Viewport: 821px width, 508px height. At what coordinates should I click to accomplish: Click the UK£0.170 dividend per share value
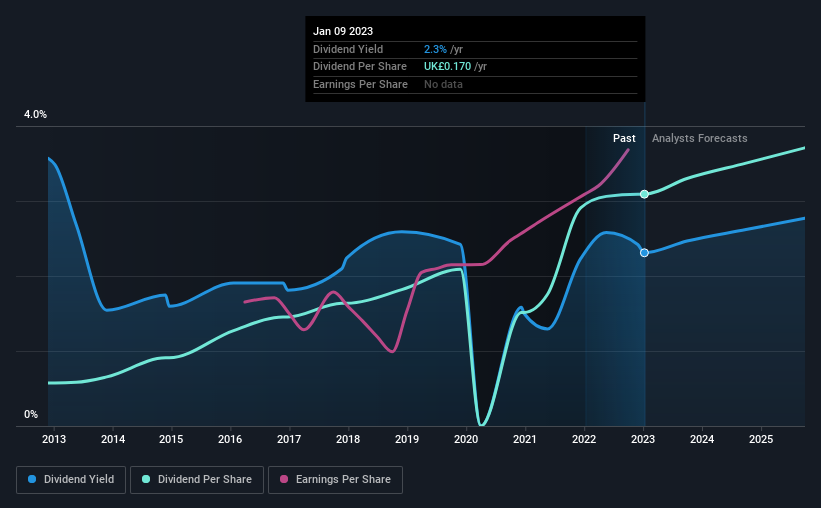coord(447,67)
